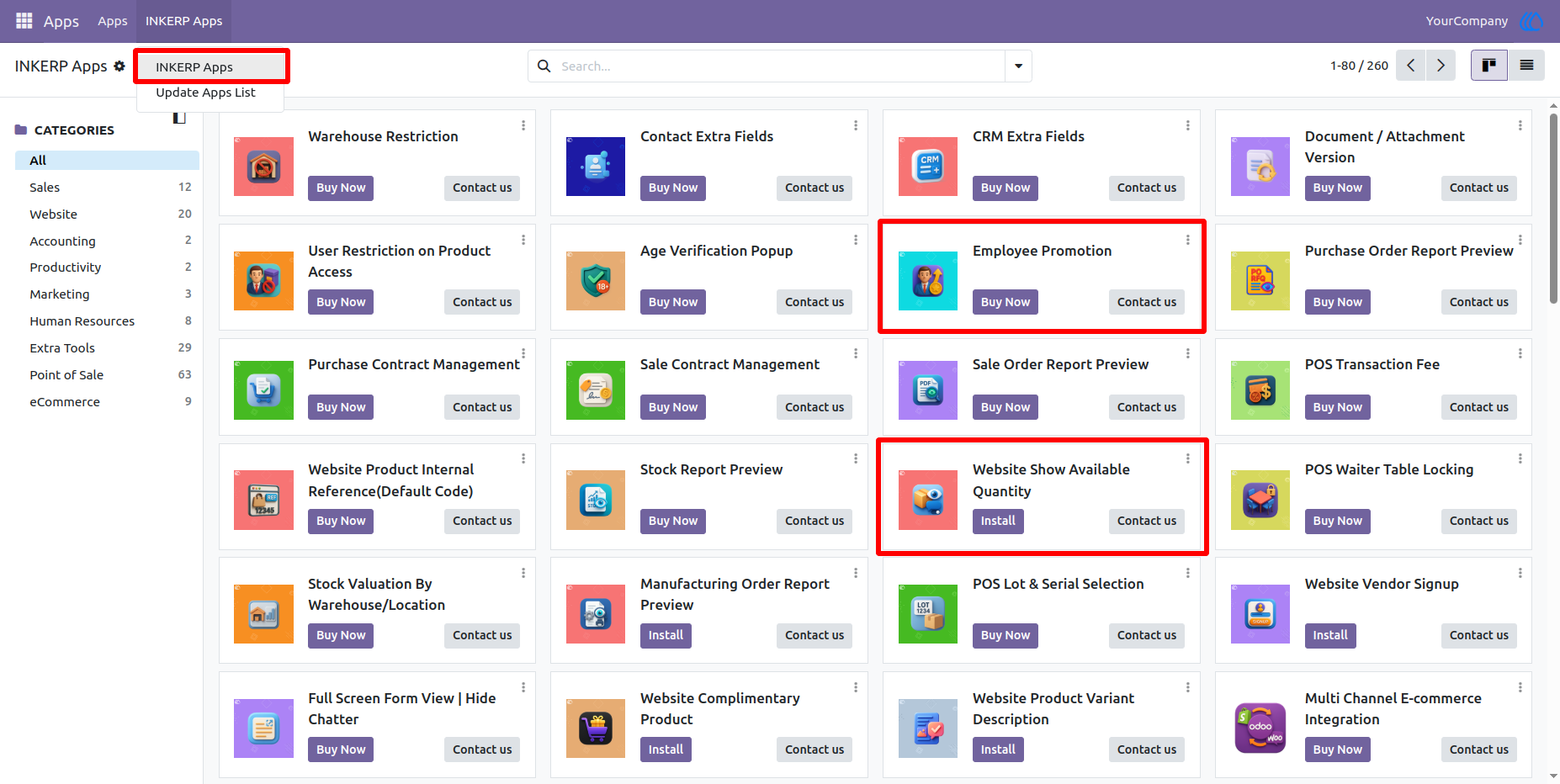The width and height of the screenshot is (1560, 784).
Task: Click the user avatar icon next to YourCompany
Action: (1532, 21)
